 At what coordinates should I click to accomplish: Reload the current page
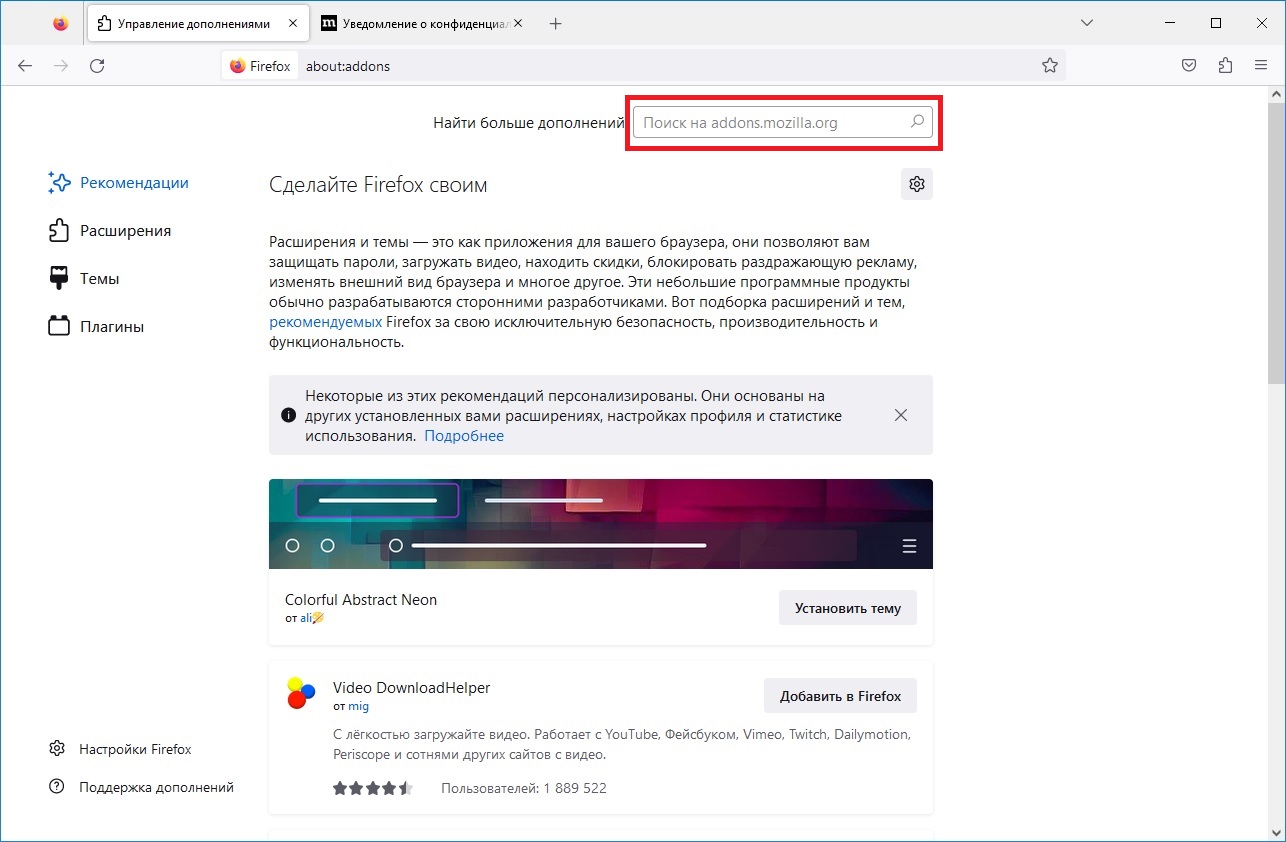click(97, 66)
